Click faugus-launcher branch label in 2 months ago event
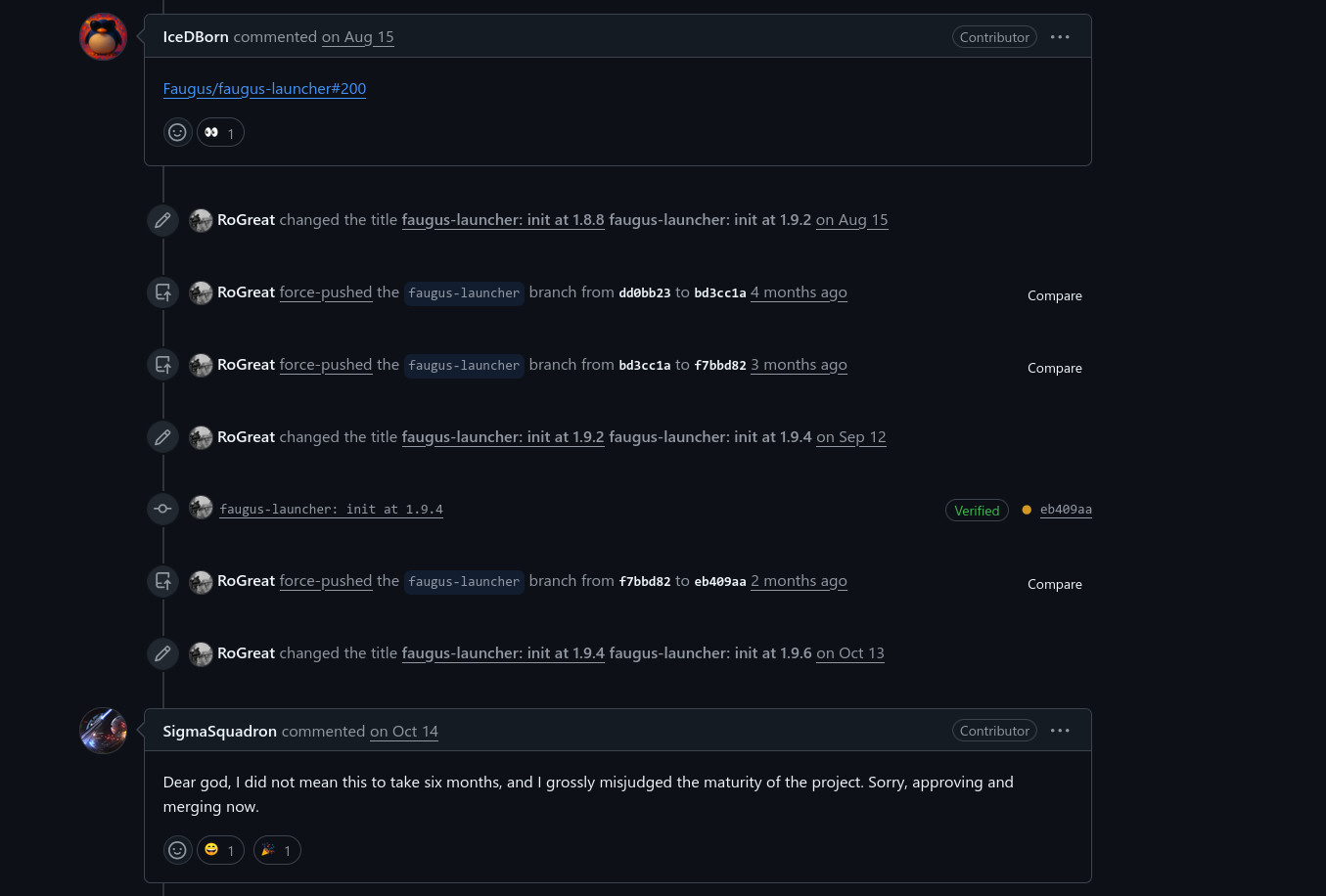Image resolution: width=1326 pixels, height=896 pixels. (x=464, y=582)
